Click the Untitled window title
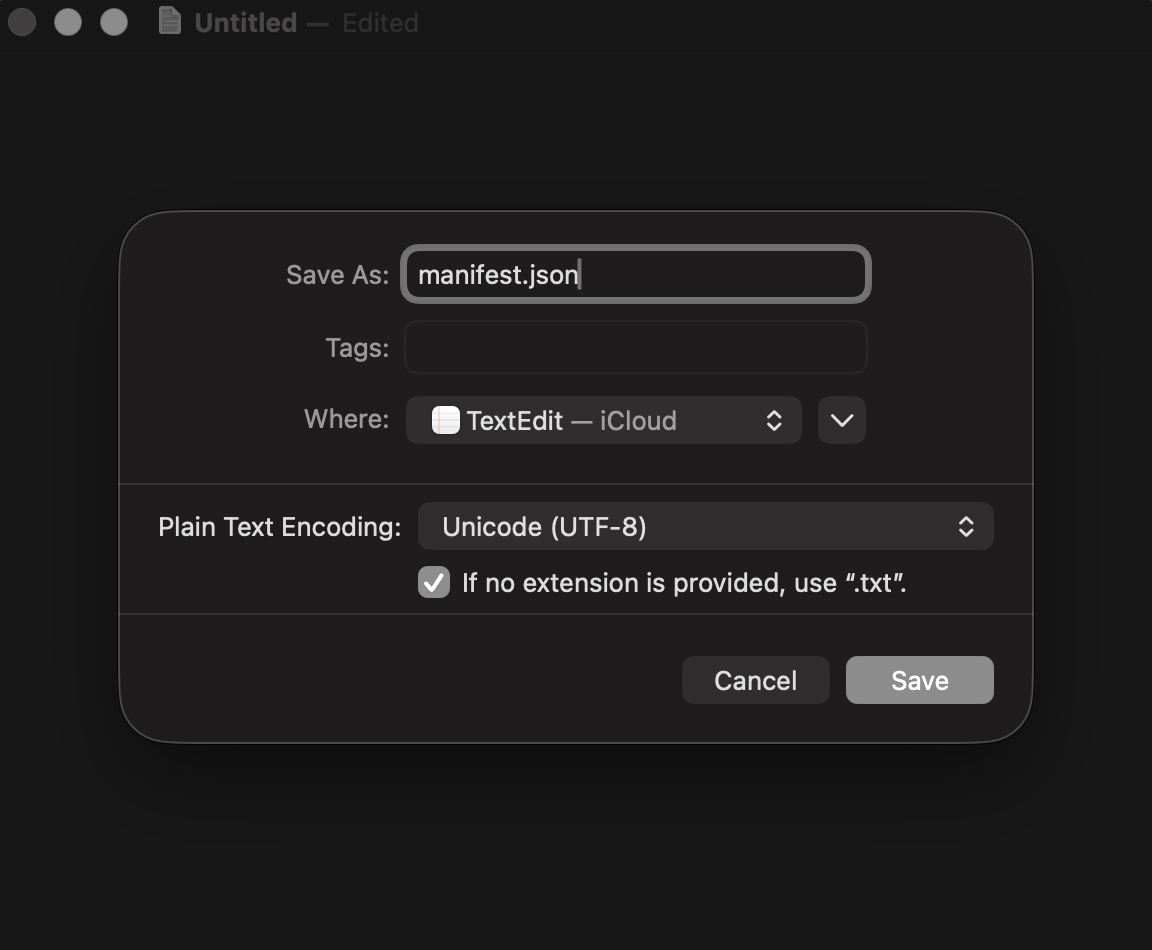Viewport: 1152px width, 950px height. point(245,22)
